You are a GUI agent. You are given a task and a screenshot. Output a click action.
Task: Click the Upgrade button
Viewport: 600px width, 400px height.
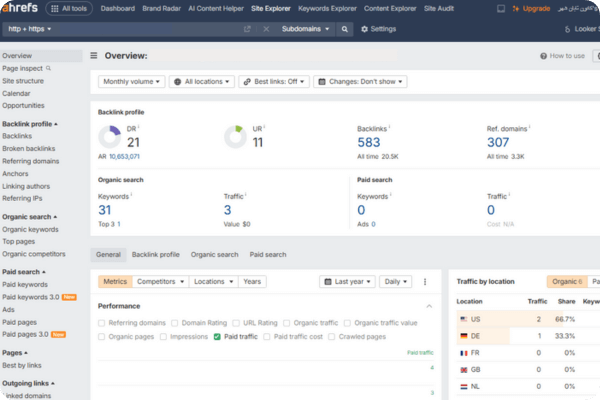[x=531, y=8]
